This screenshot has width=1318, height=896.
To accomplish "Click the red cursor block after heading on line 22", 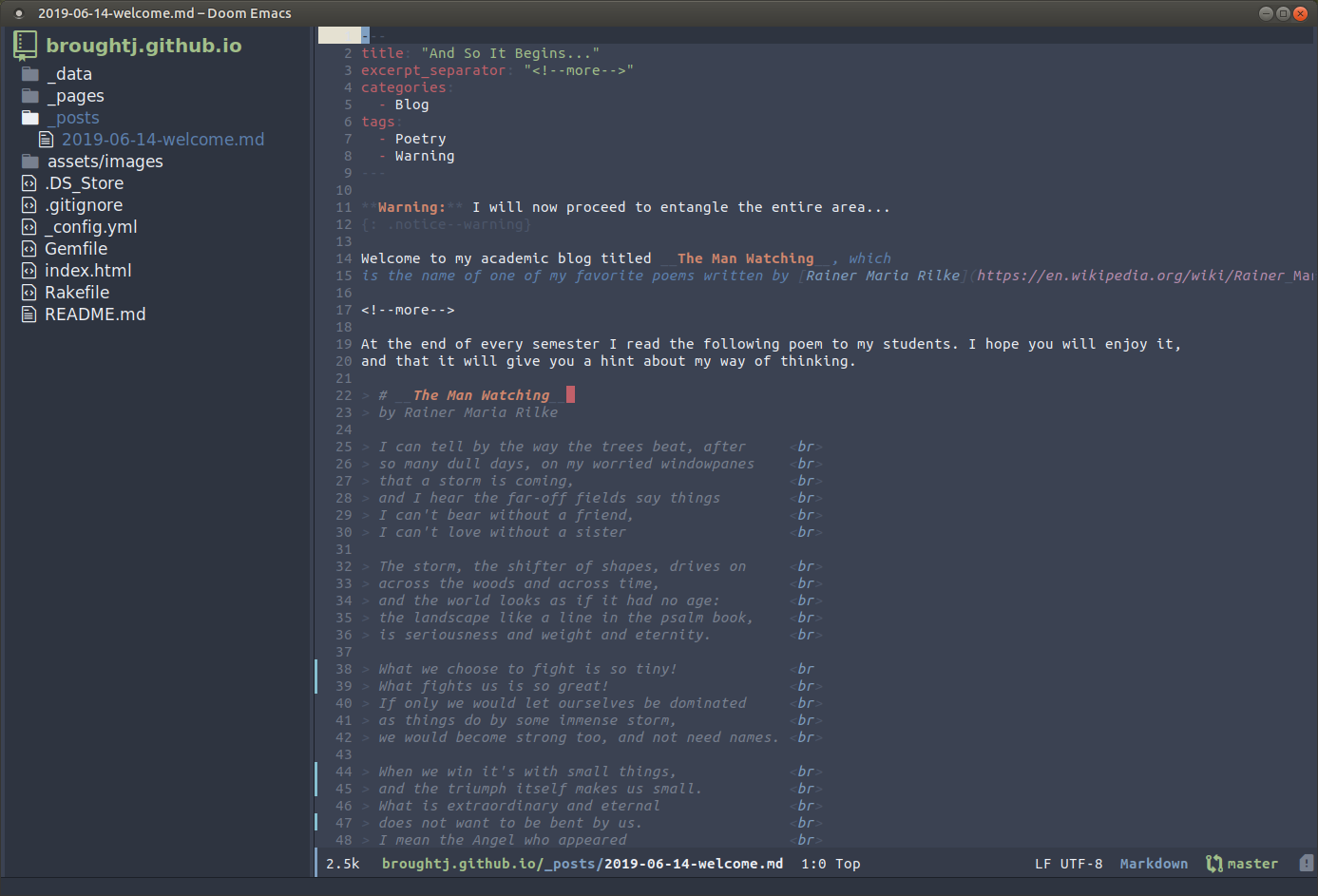I will [x=570, y=394].
